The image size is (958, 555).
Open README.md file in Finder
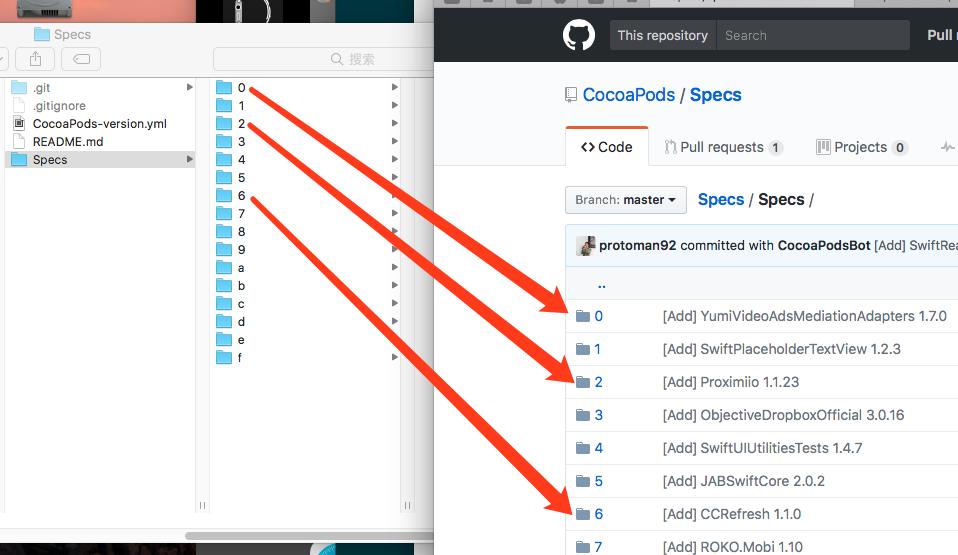(67, 142)
